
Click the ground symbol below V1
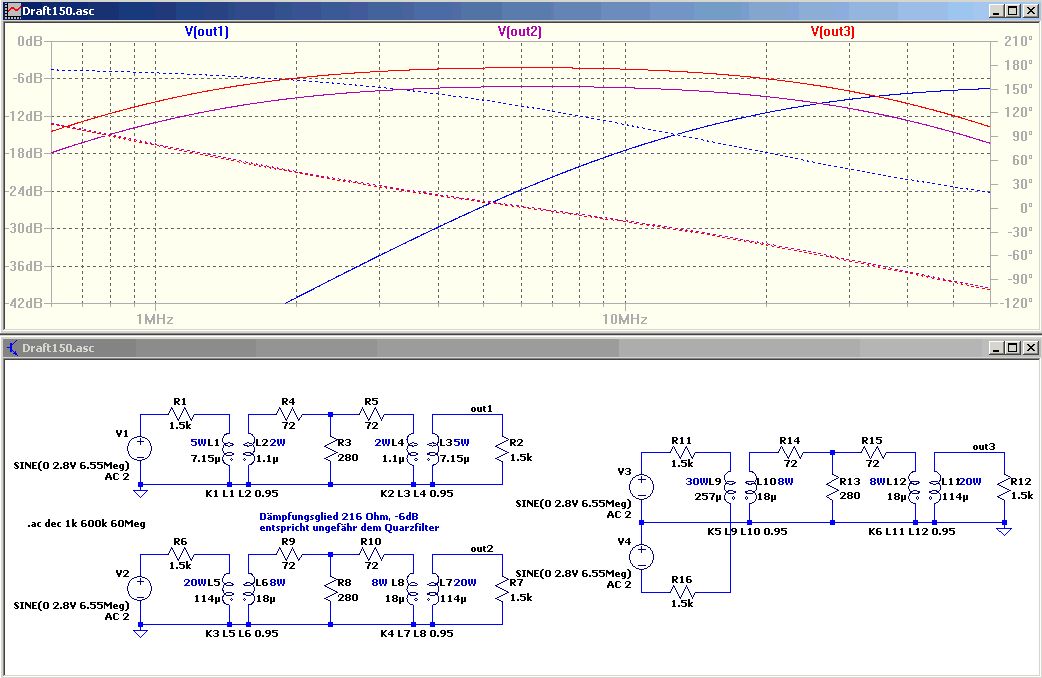pos(140,493)
